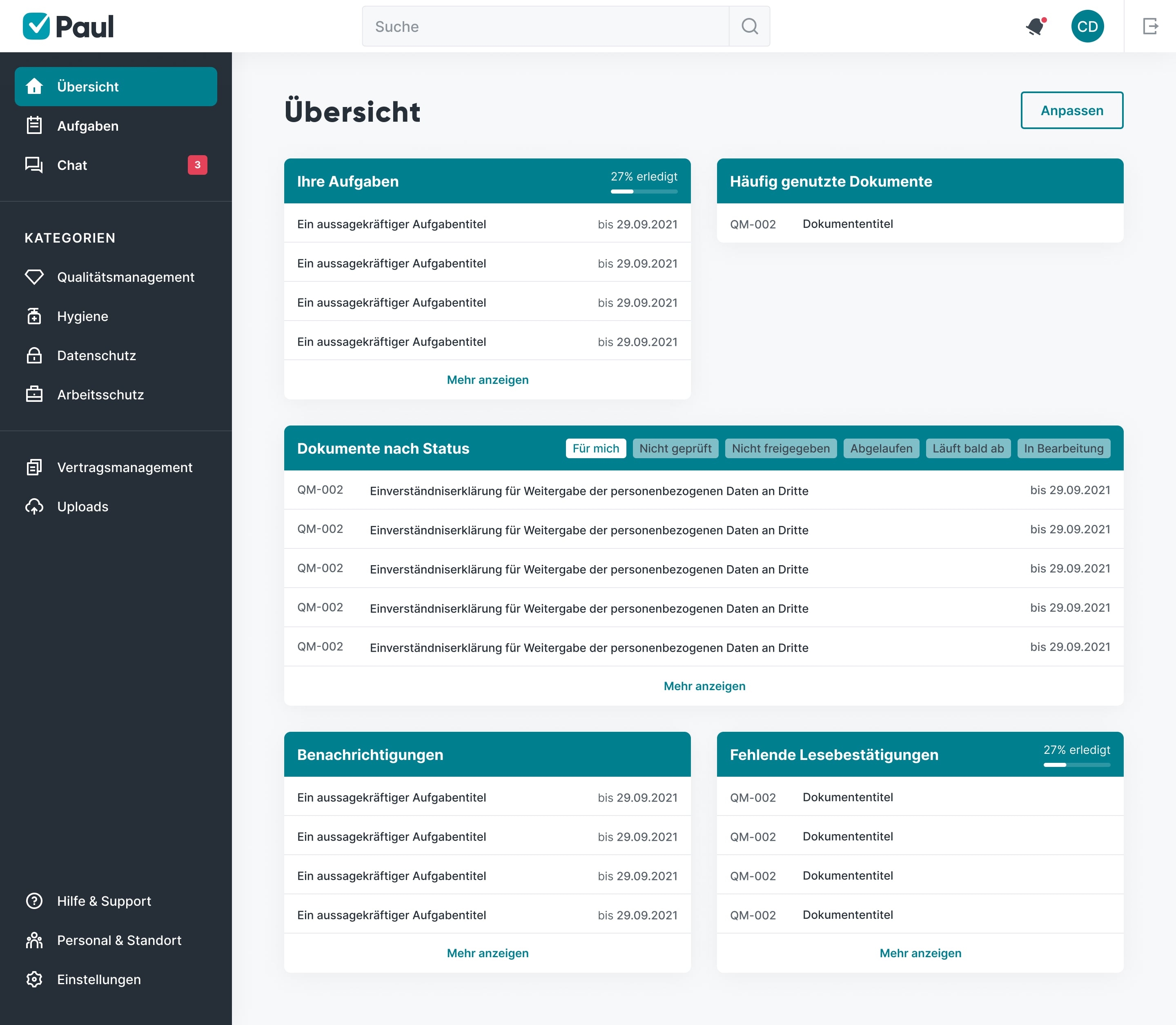
Task: Click the search magnifier icon
Action: point(749,26)
